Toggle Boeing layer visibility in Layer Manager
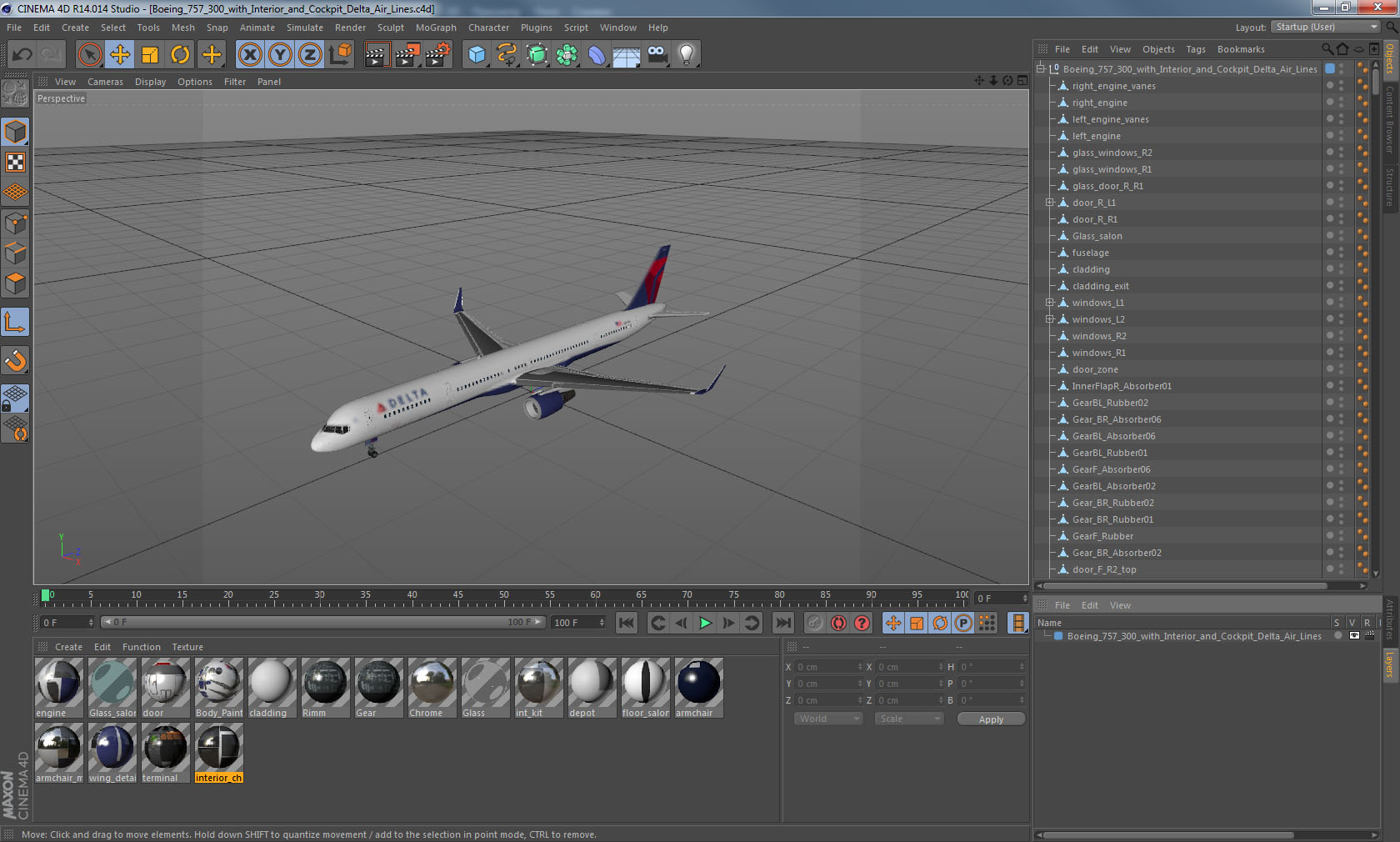 click(1354, 636)
